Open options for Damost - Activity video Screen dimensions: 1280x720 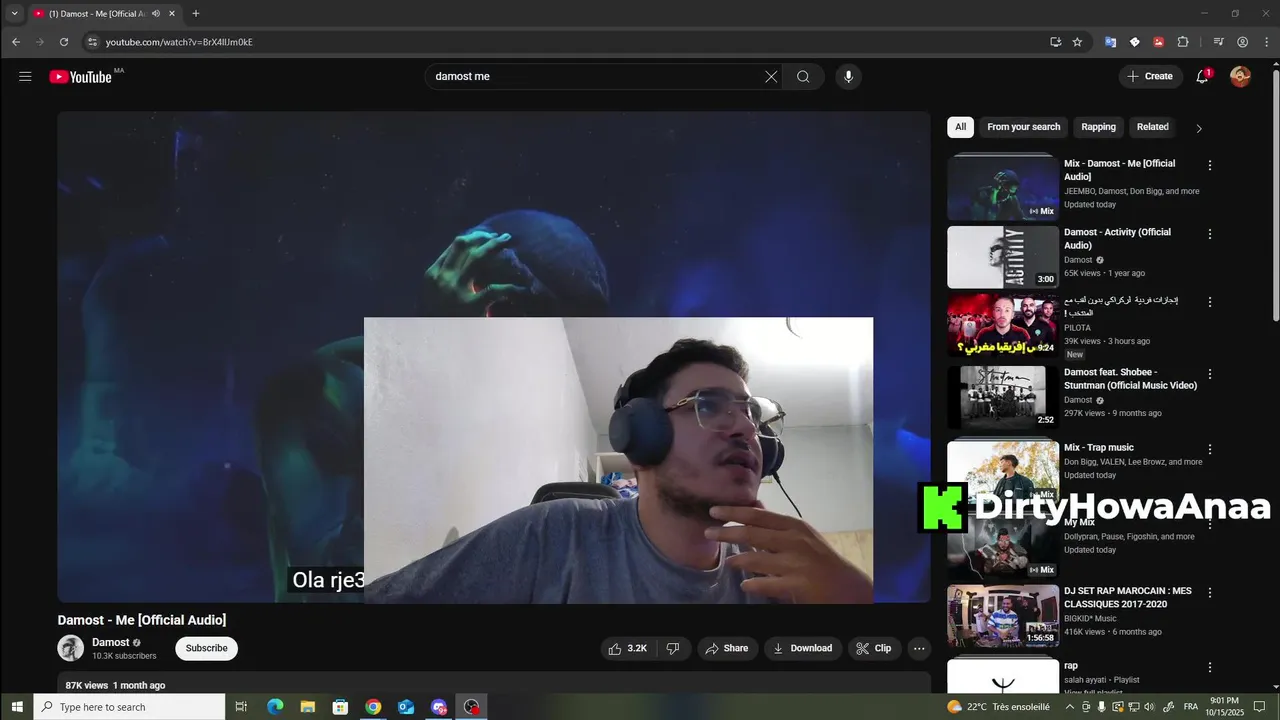point(1209,234)
